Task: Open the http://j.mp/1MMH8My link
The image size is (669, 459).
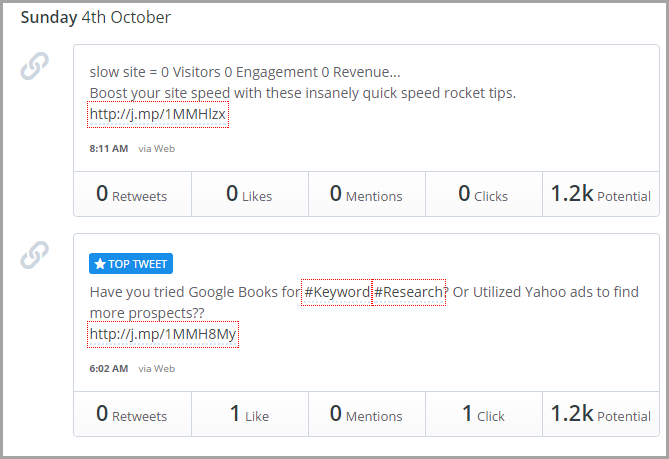Action: coord(163,334)
